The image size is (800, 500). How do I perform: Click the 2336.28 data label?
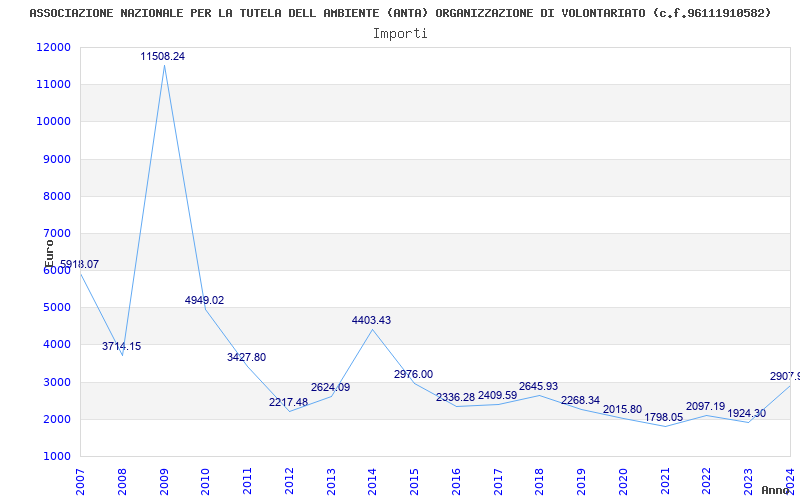click(x=456, y=397)
